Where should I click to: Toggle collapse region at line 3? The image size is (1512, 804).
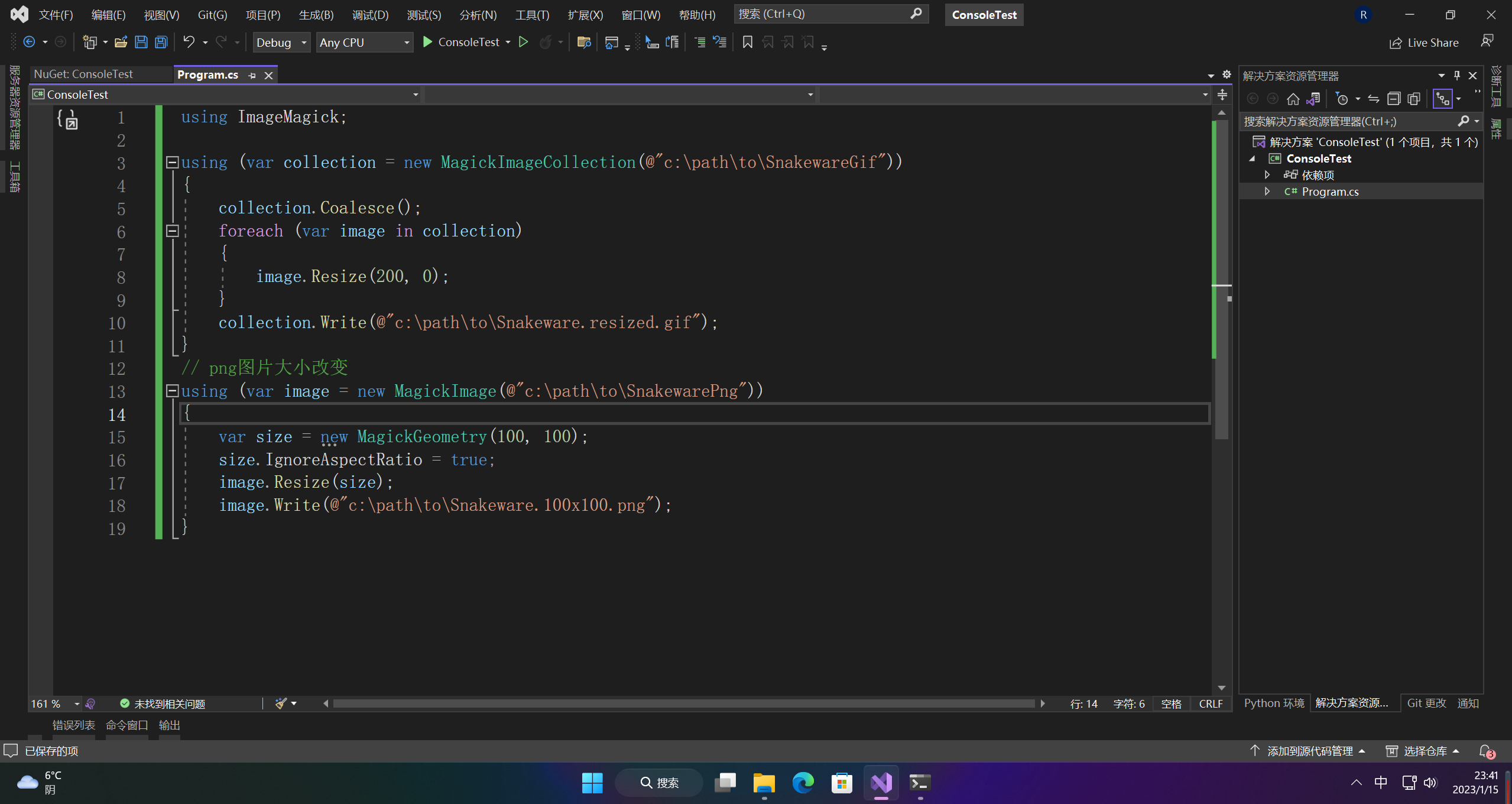[x=172, y=162]
